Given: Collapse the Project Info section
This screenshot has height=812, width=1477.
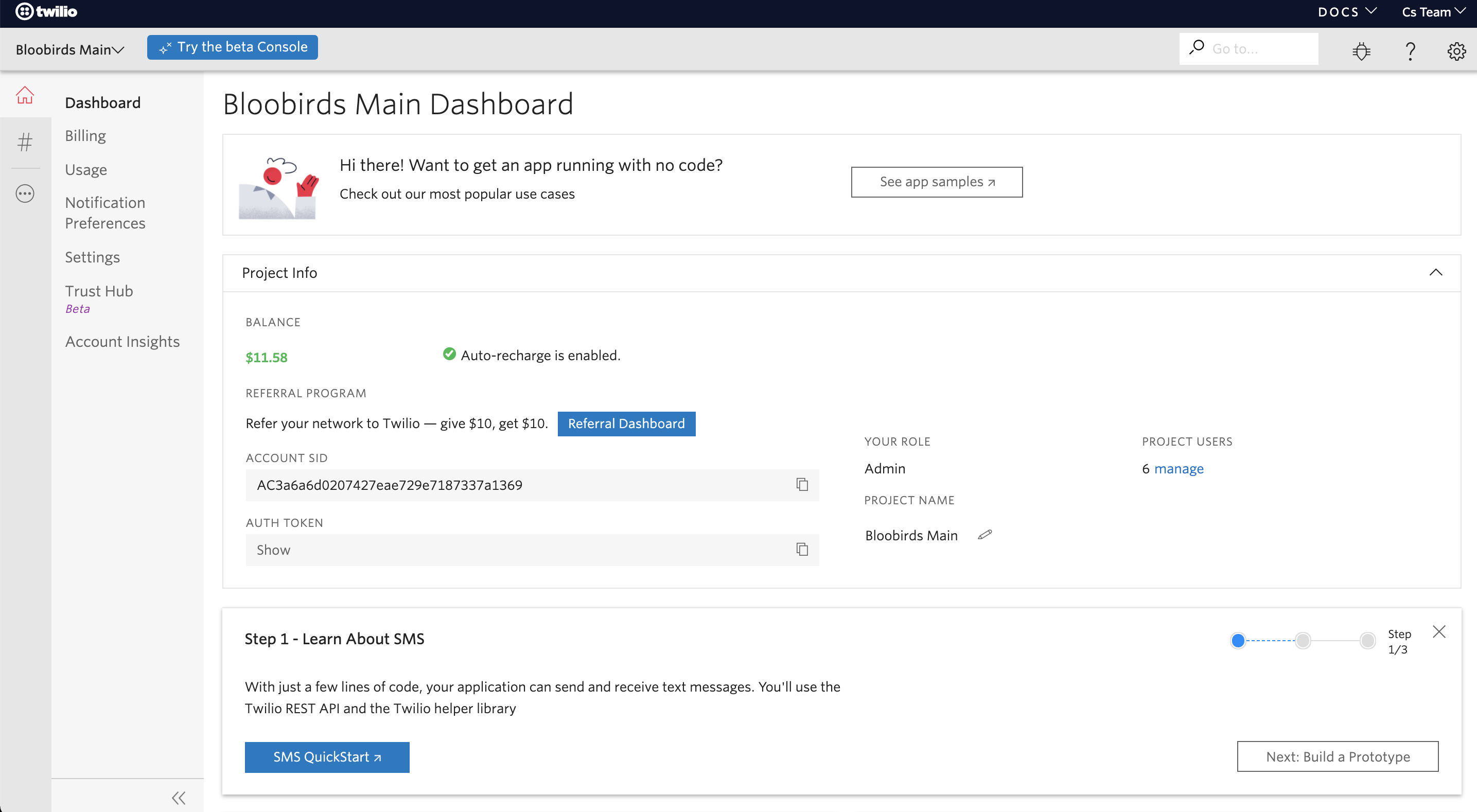Looking at the screenshot, I should [1435, 272].
